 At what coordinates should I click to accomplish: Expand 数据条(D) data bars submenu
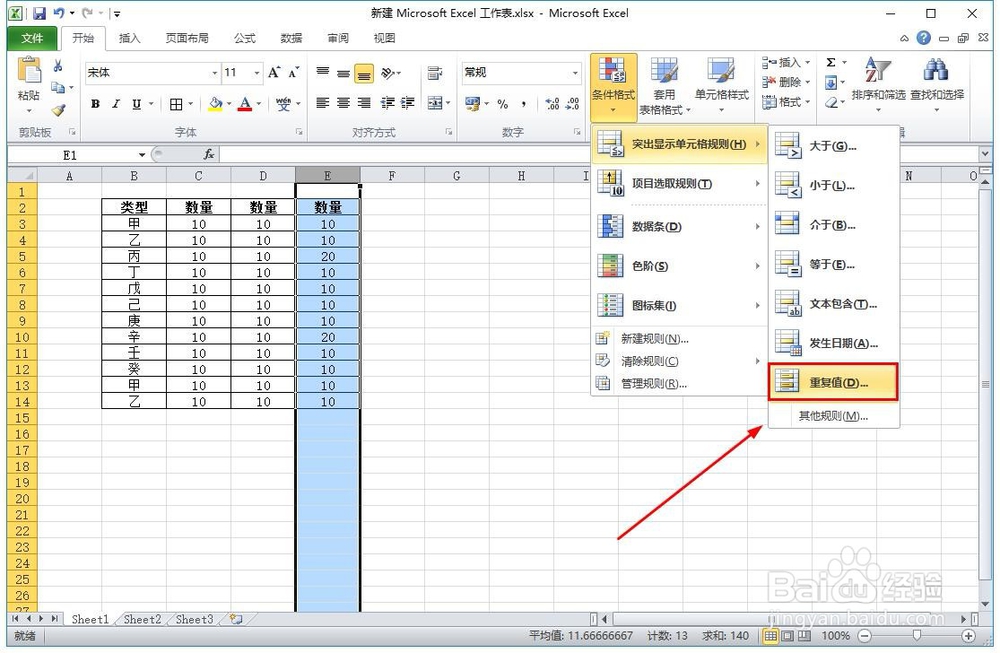[x=679, y=226]
